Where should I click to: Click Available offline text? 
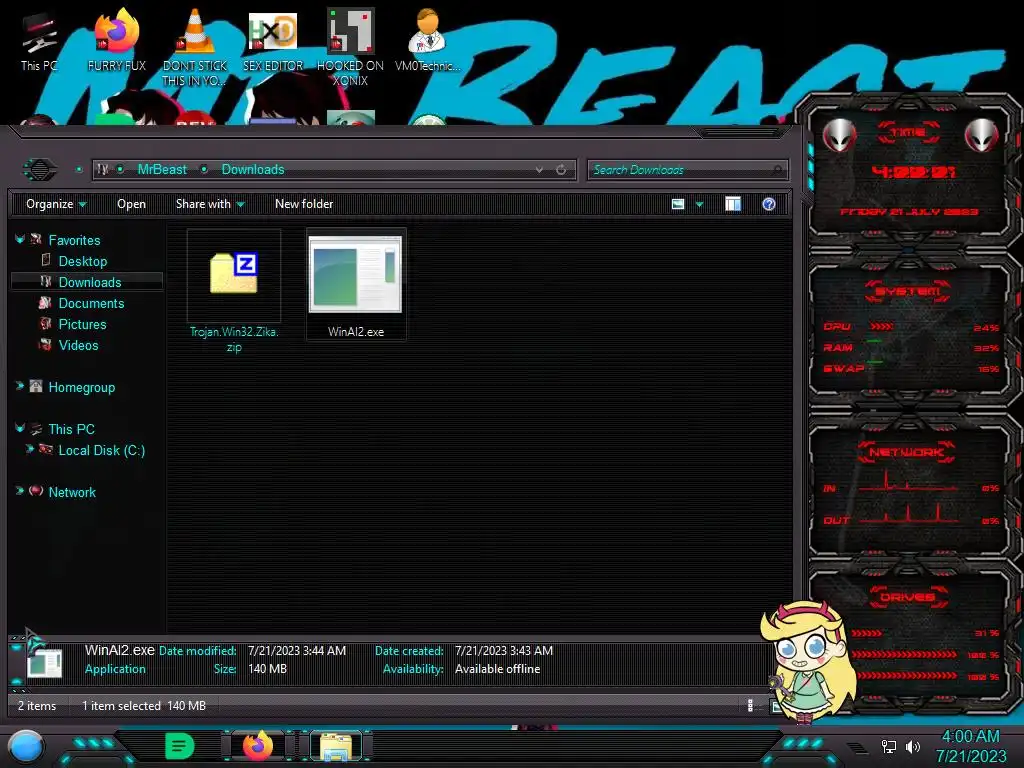tap(497, 669)
